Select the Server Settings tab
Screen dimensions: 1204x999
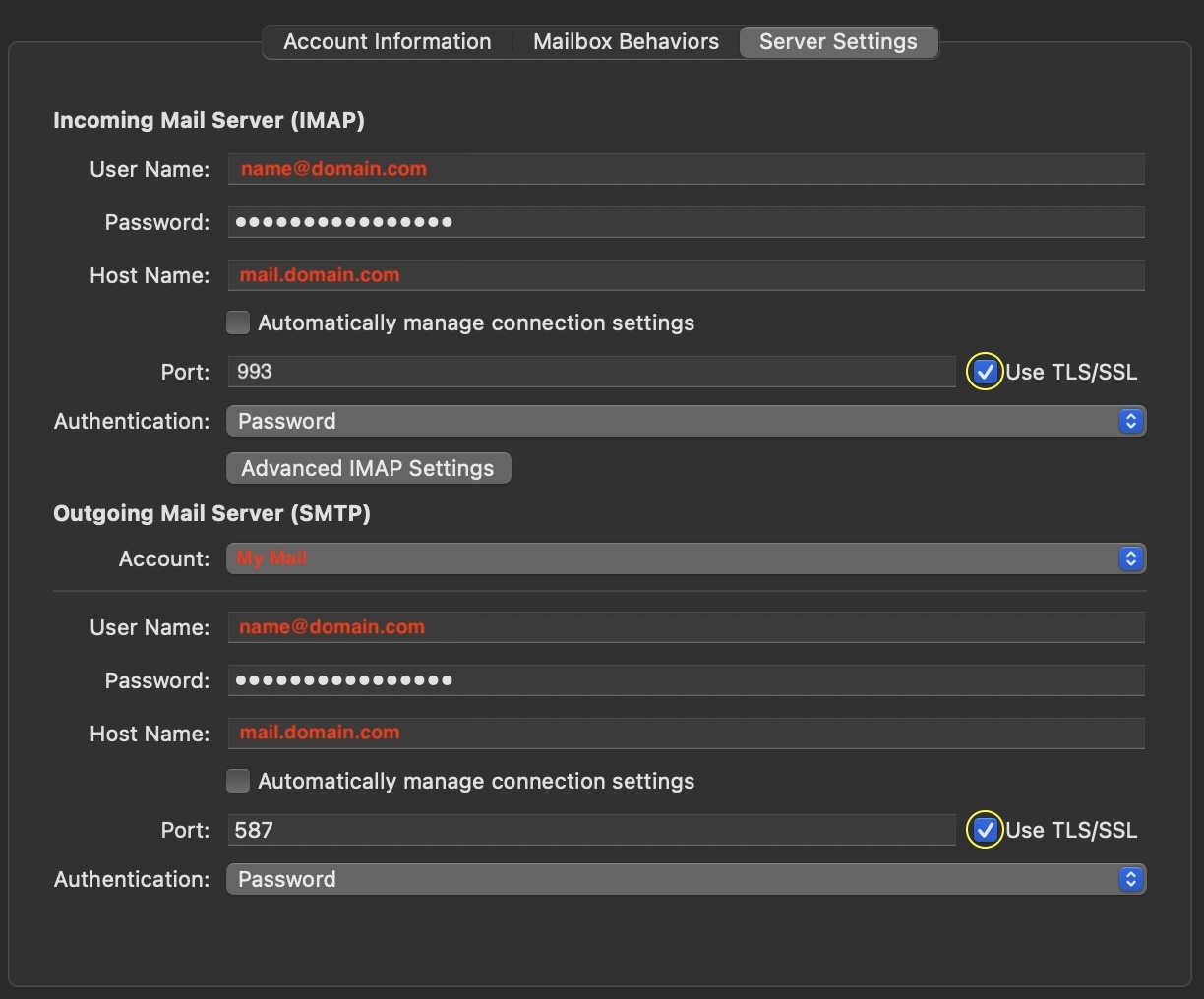(838, 42)
